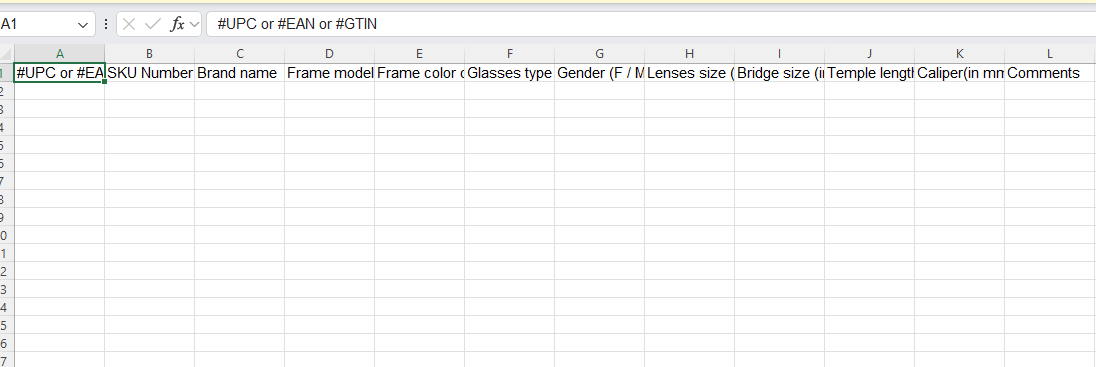
Task: Click the Insert Function fx icon
Action: 178,24
